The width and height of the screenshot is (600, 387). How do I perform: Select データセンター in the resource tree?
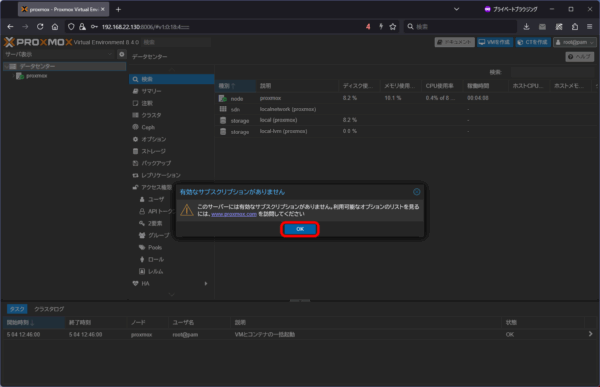pos(64,66)
